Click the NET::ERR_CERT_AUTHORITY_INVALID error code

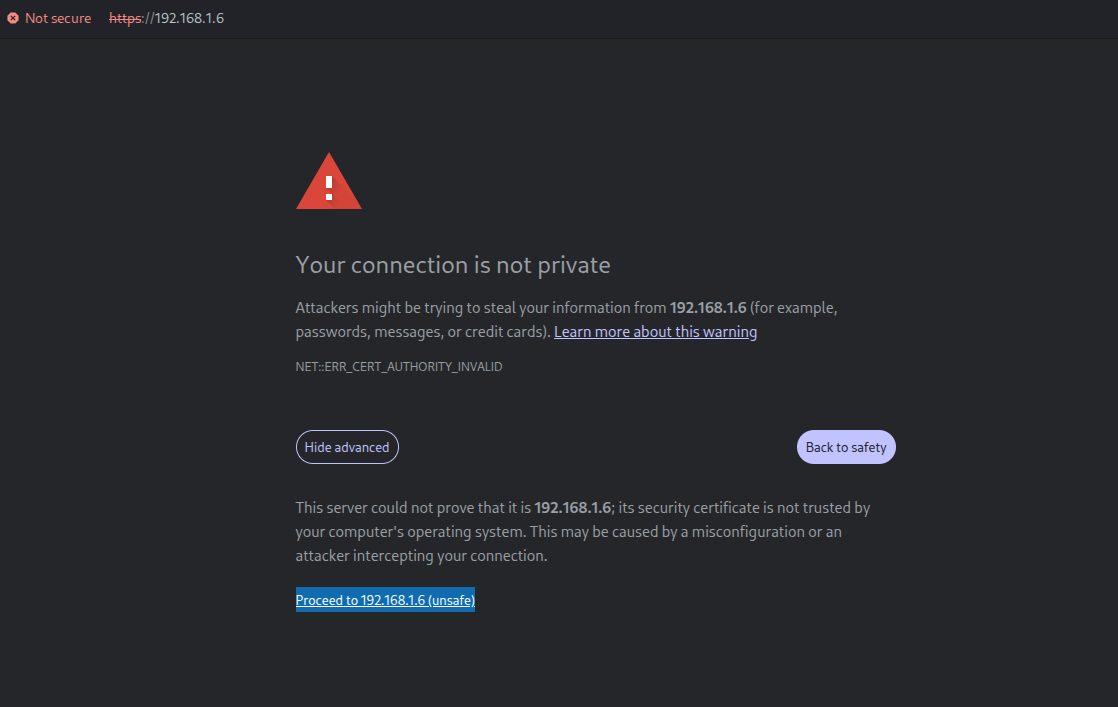click(399, 367)
